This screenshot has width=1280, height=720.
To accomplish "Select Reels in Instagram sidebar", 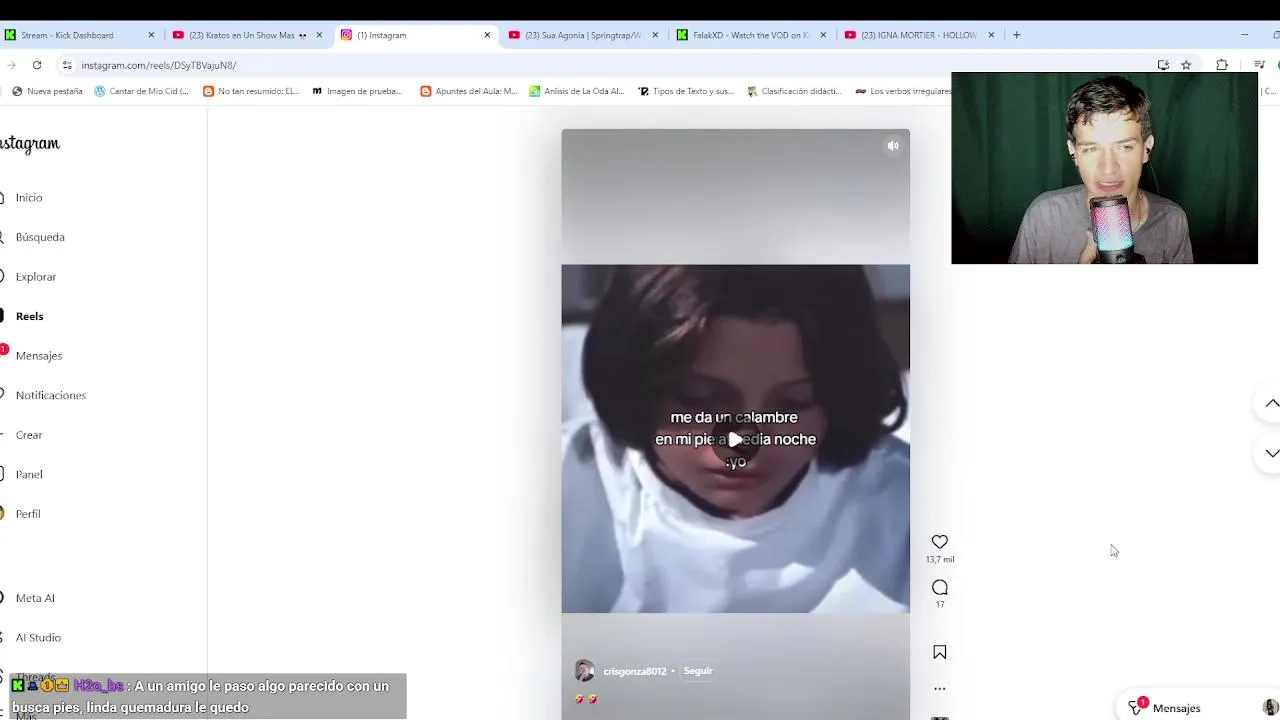I will coord(29,316).
